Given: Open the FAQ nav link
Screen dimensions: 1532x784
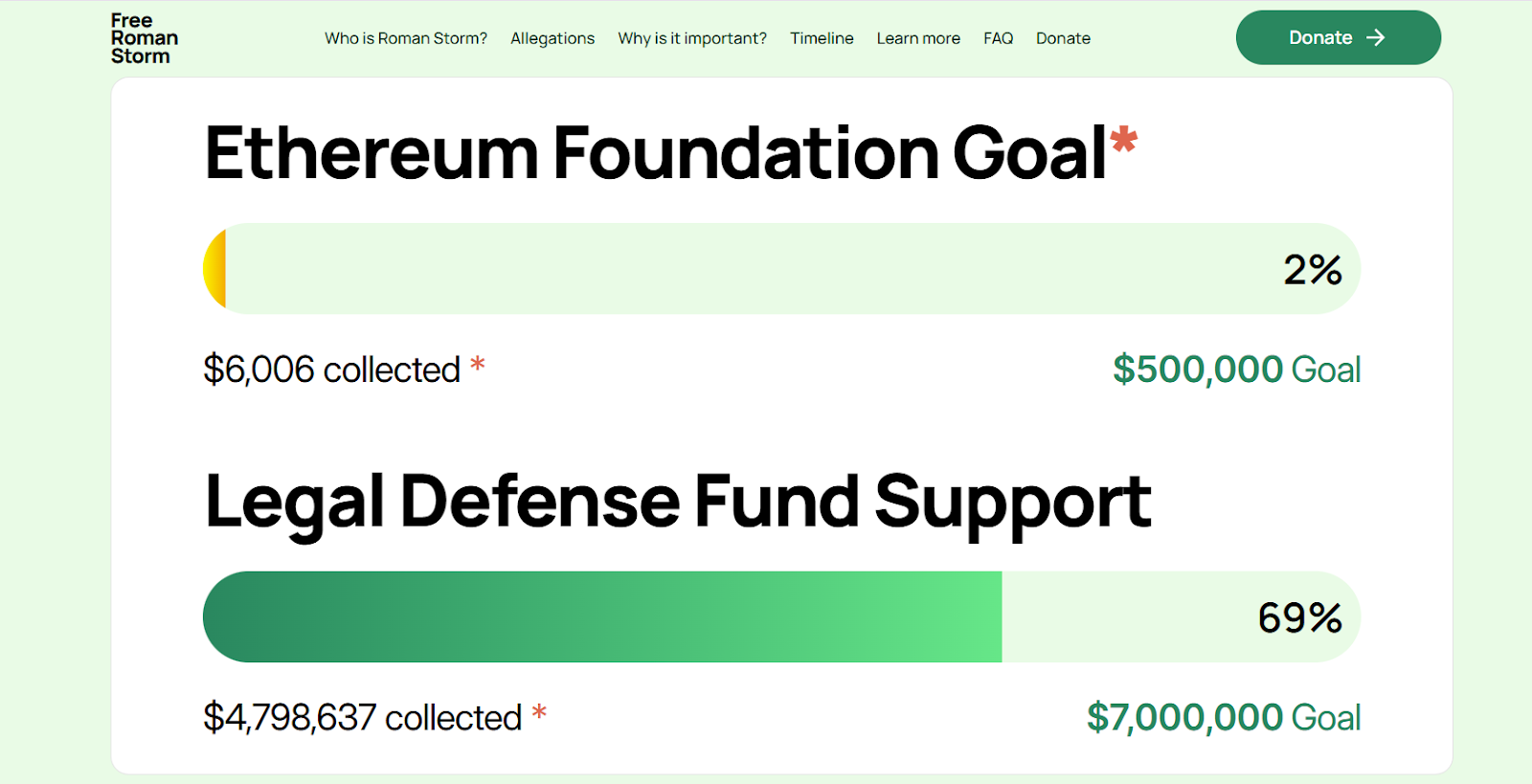Looking at the screenshot, I should point(998,38).
